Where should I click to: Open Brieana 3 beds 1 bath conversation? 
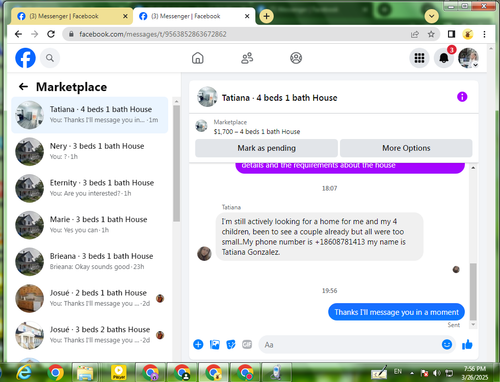(x=90, y=262)
